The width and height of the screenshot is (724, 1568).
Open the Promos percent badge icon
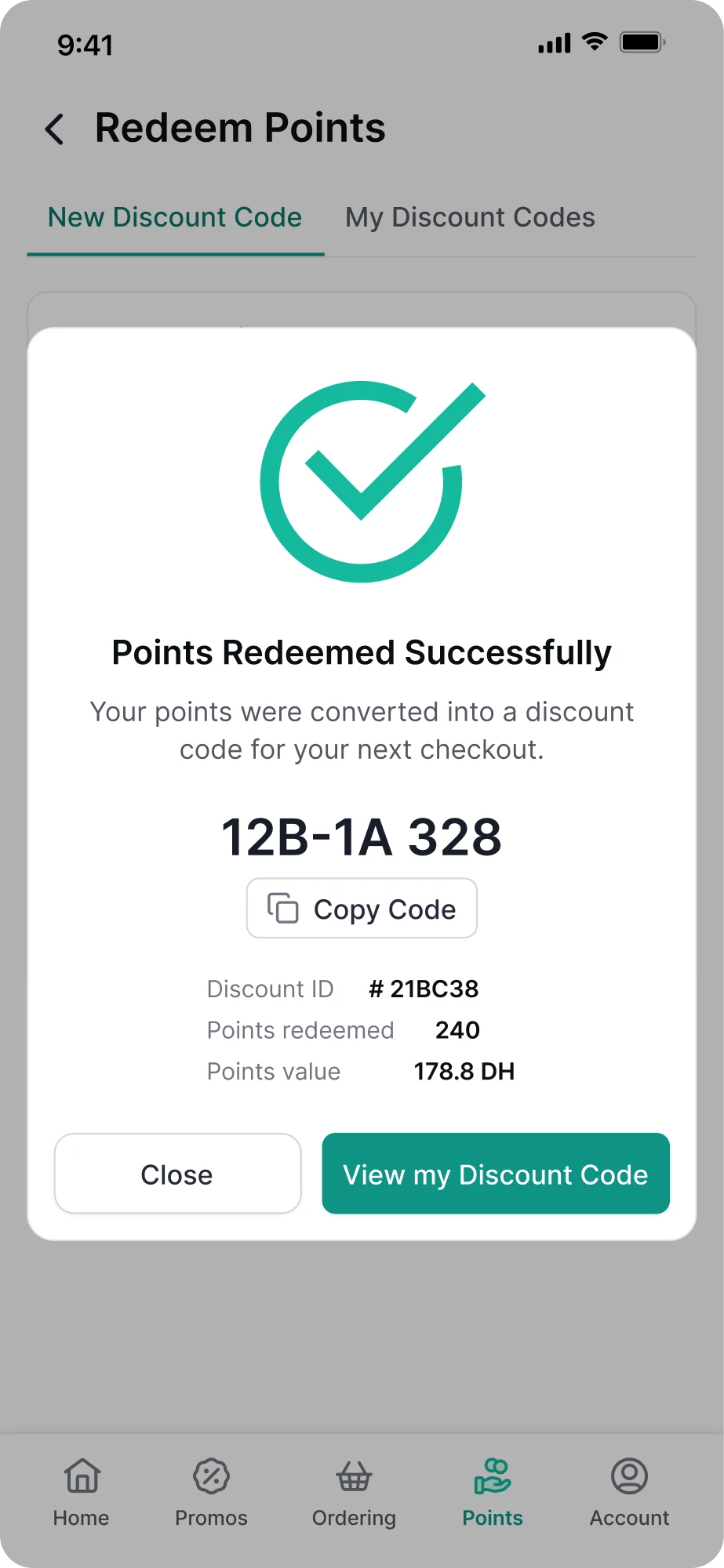[211, 1476]
